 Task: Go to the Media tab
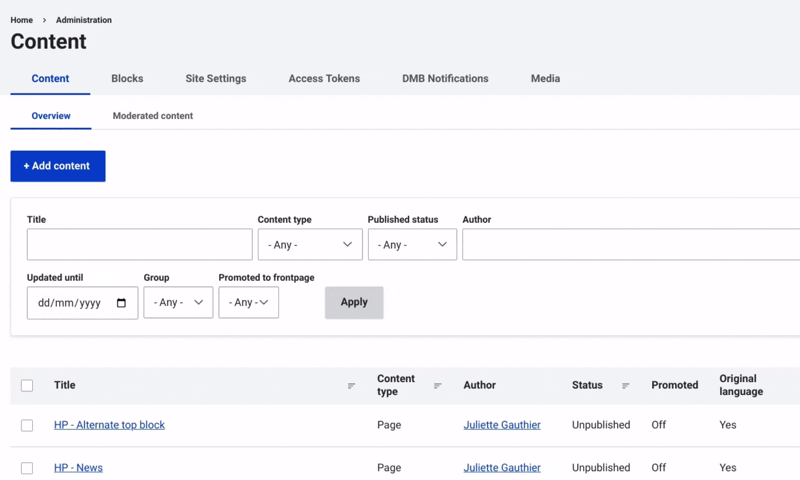click(545, 79)
